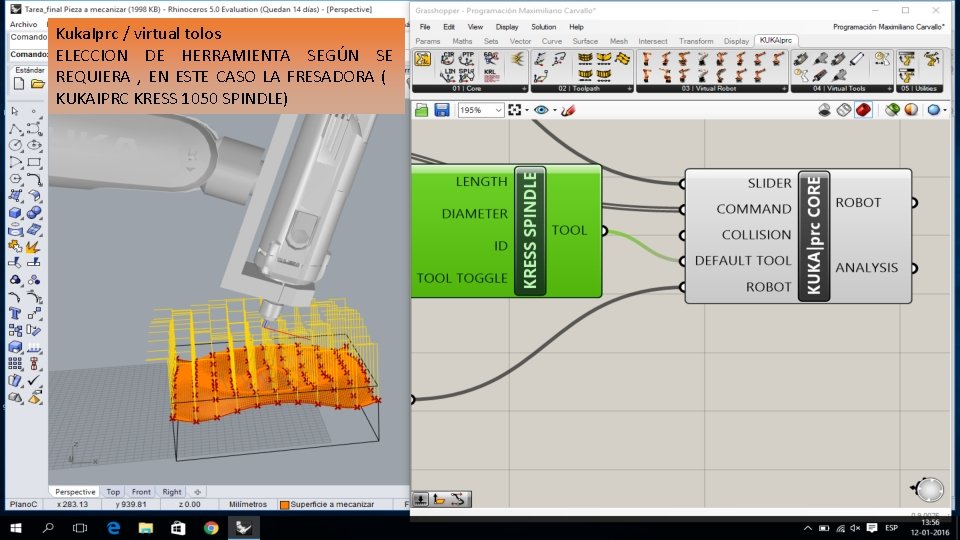Open Chrome from the taskbar
The height and width of the screenshot is (540, 960).
[211, 528]
